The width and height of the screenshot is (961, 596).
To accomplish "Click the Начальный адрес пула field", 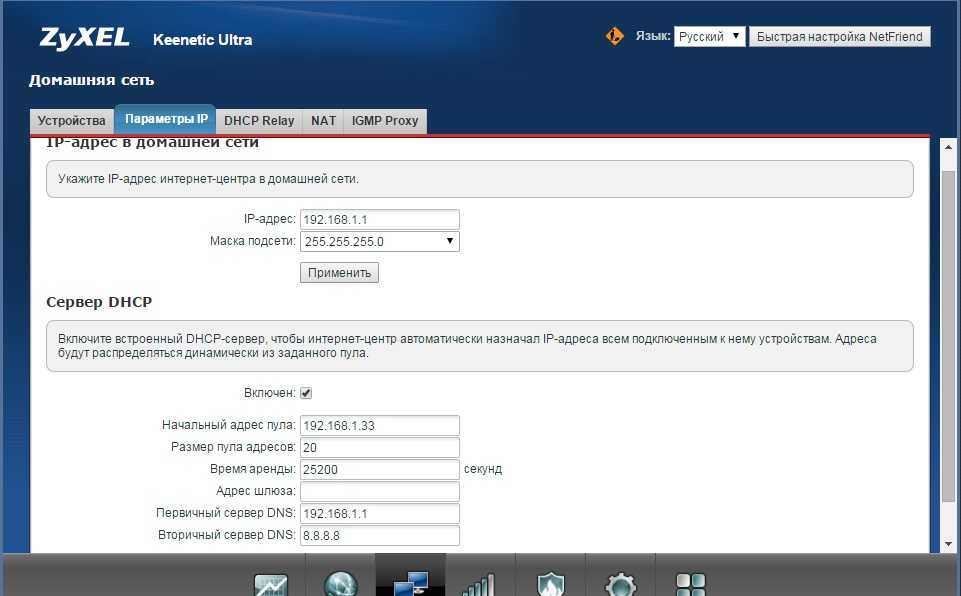I will 379,425.
